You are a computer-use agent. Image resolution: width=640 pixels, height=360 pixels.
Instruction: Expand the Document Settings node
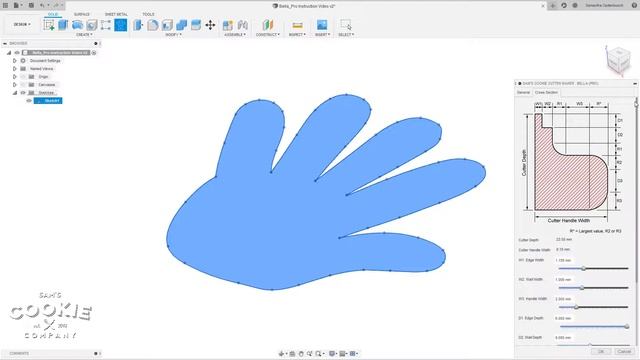(x=15, y=60)
